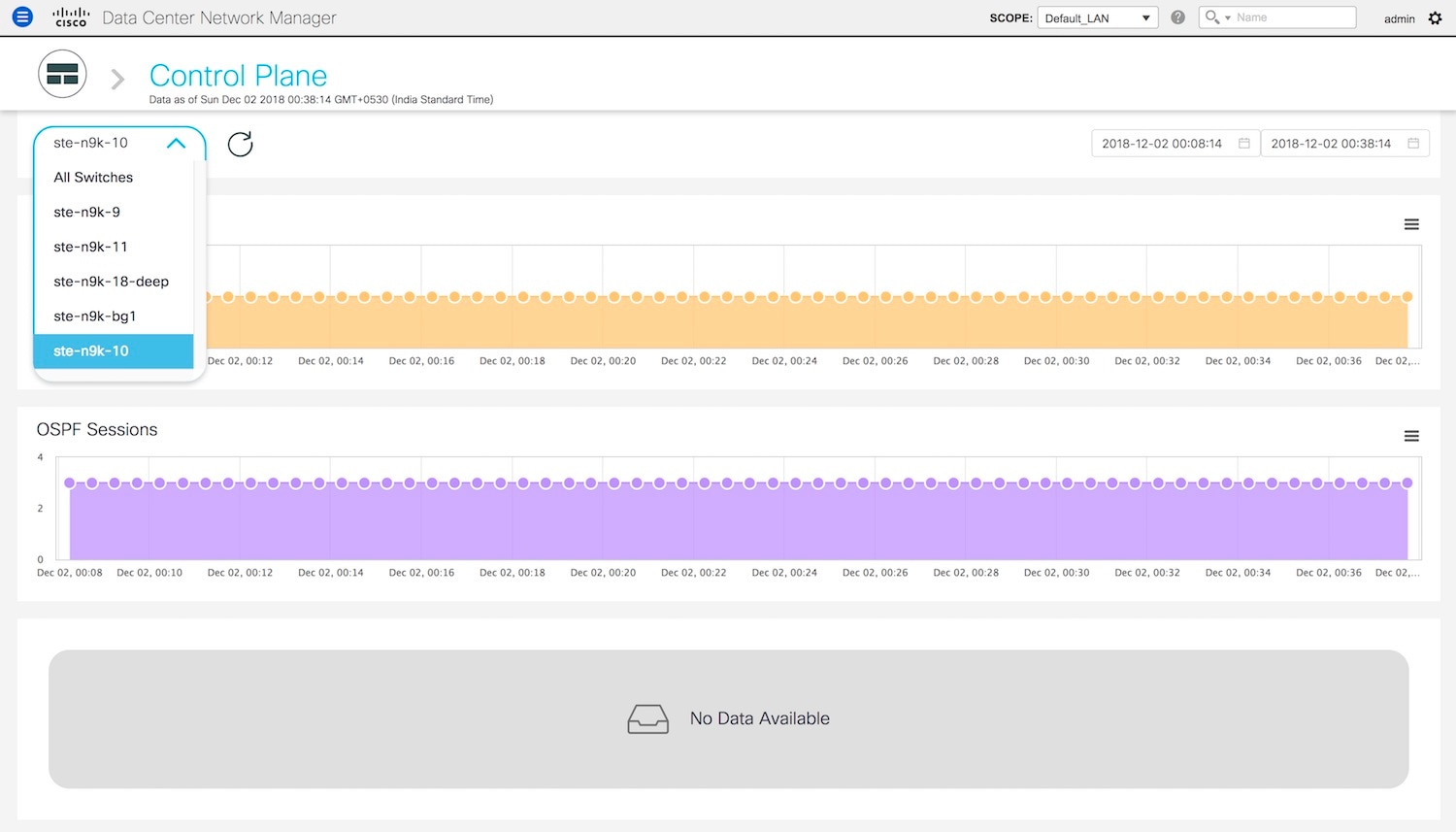1456x832 pixels.
Task: Click the admin user name
Action: point(1399,18)
